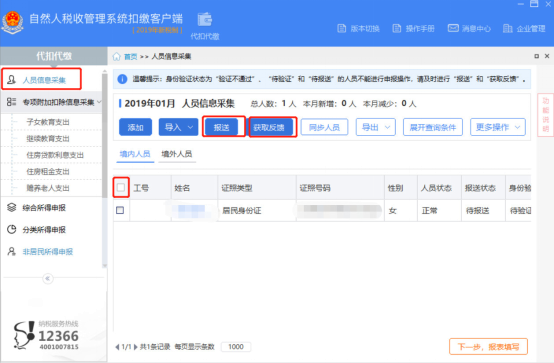
Task: Click the 非居民所得申报 person icon
Action: [11, 251]
